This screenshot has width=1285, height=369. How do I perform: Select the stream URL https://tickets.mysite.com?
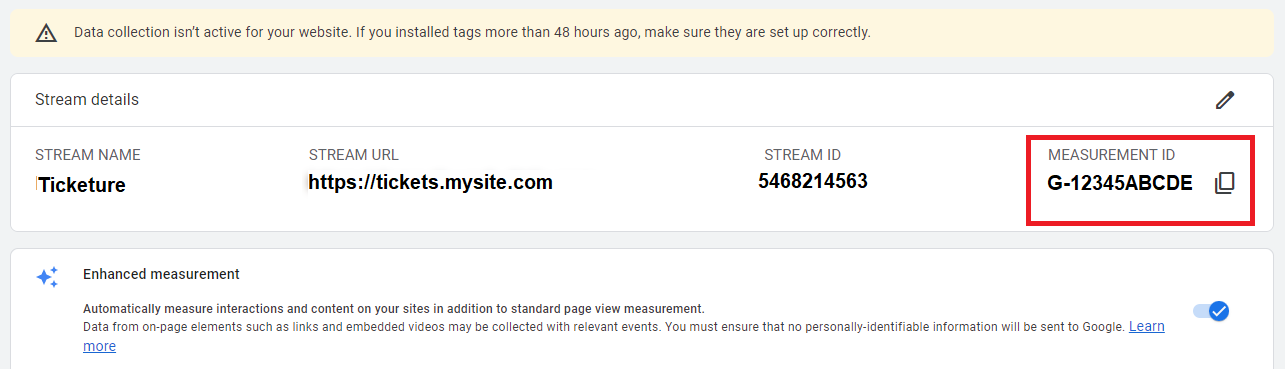coord(430,183)
